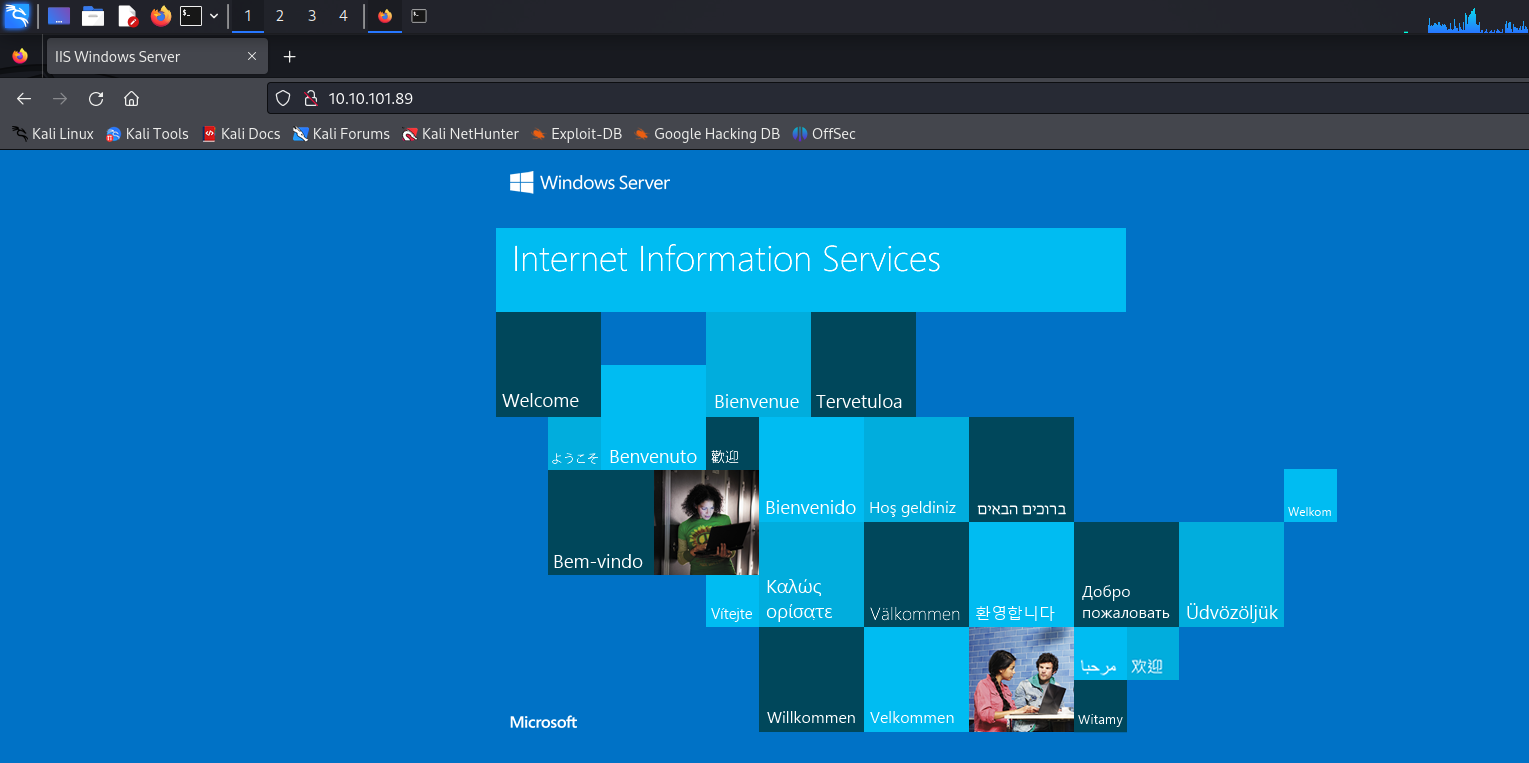Launch the text editor panel icon
1529x763 pixels.
(127, 16)
